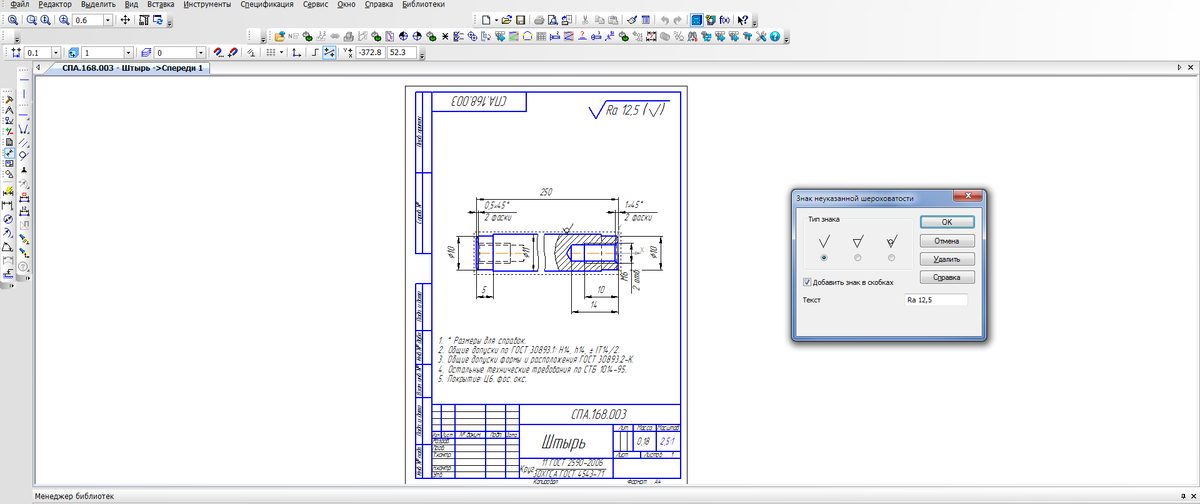Expand the grid options arrow
Screen dimensions: 1200x504
pyautogui.click(x=282, y=52)
